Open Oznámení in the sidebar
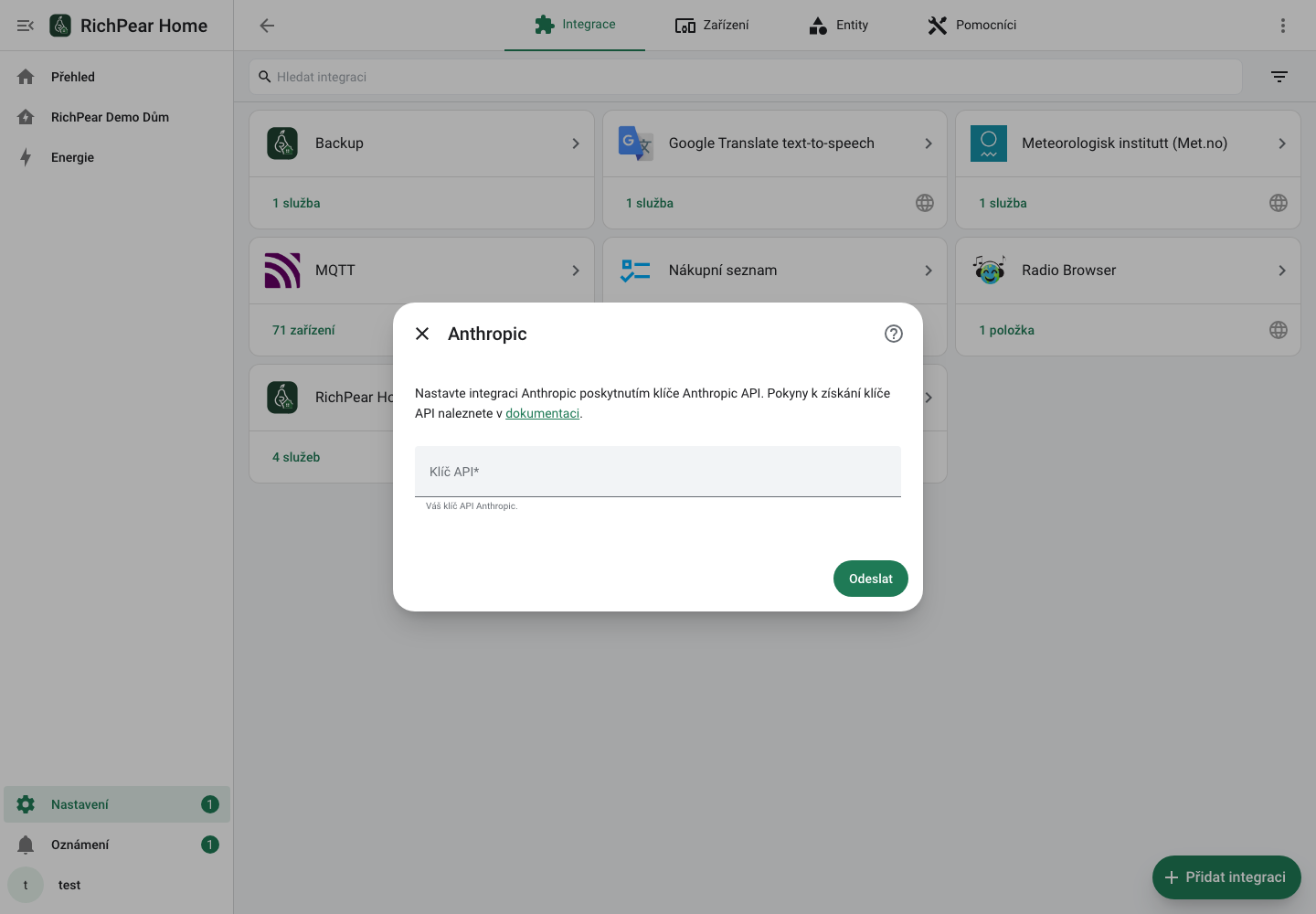Image resolution: width=1316 pixels, height=914 pixels. pyautogui.click(x=117, y=845)
